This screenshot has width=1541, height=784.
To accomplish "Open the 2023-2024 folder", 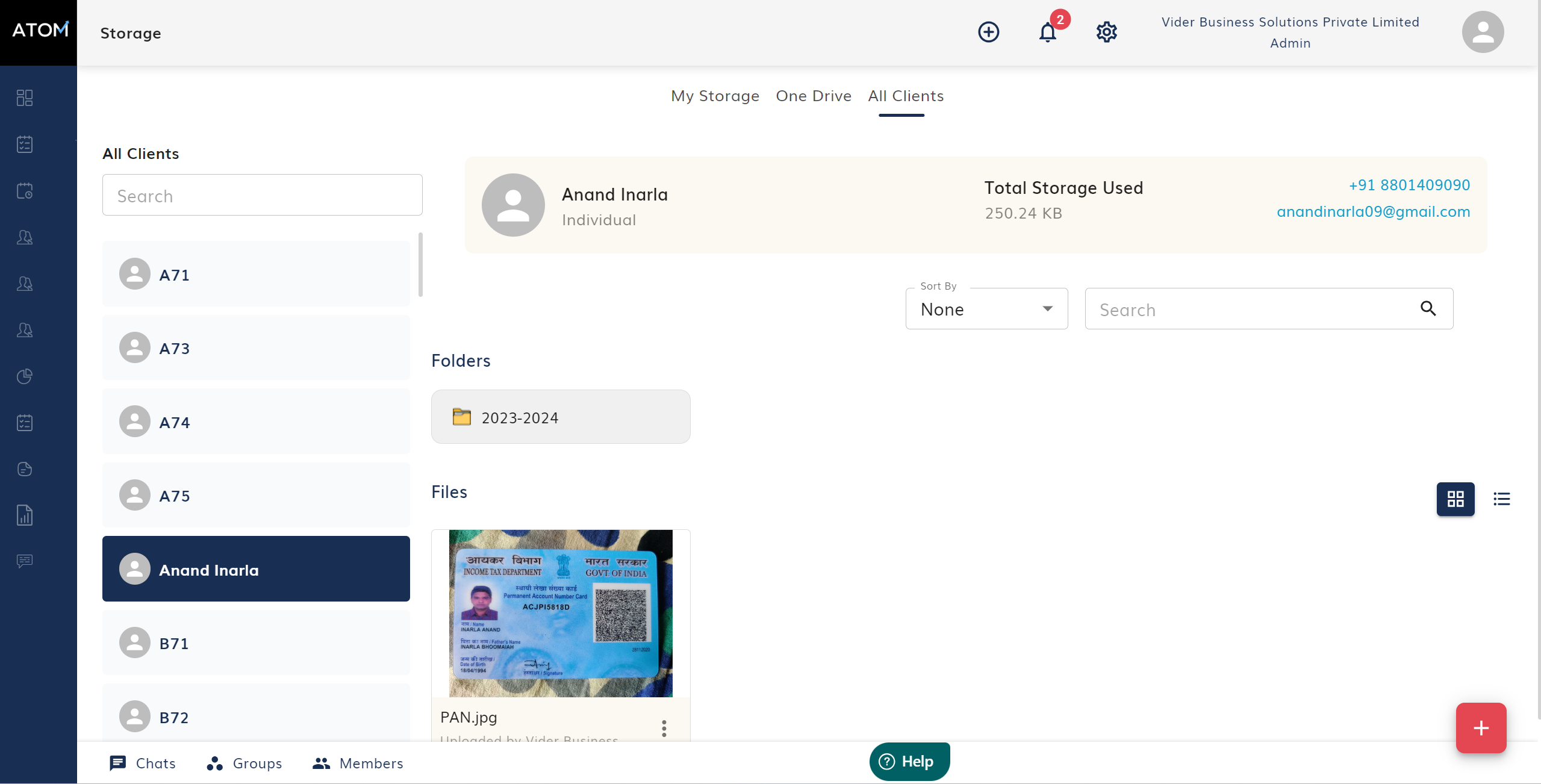I will click(560, 417).
